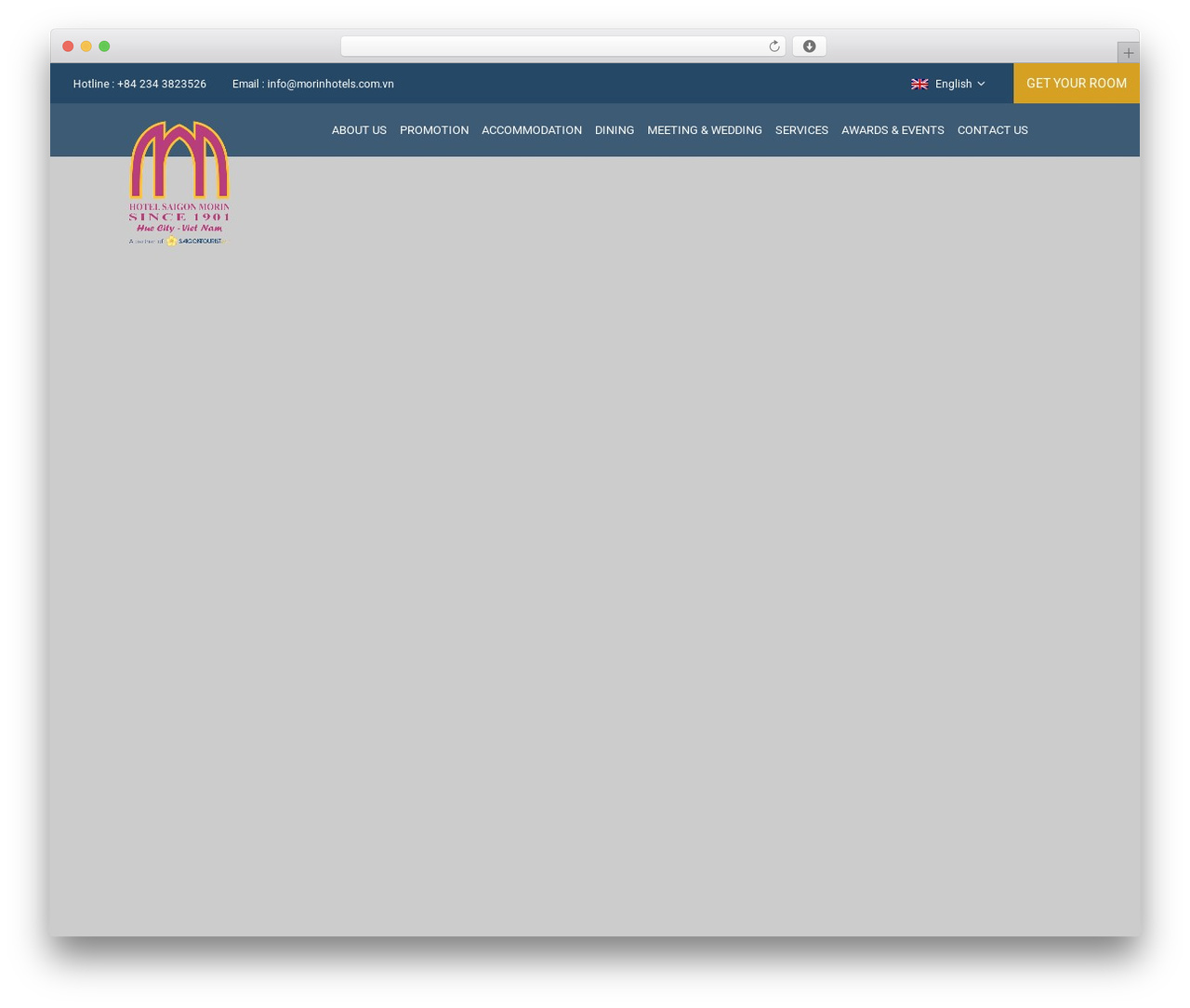The image size is (1190, 1008).
Task: Open the browser downloads button
Action: point(809,46)
